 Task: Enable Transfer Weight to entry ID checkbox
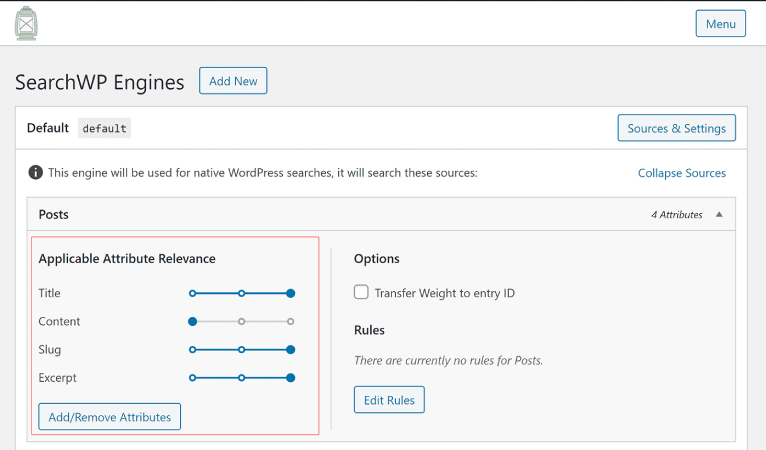coord(361,292)
